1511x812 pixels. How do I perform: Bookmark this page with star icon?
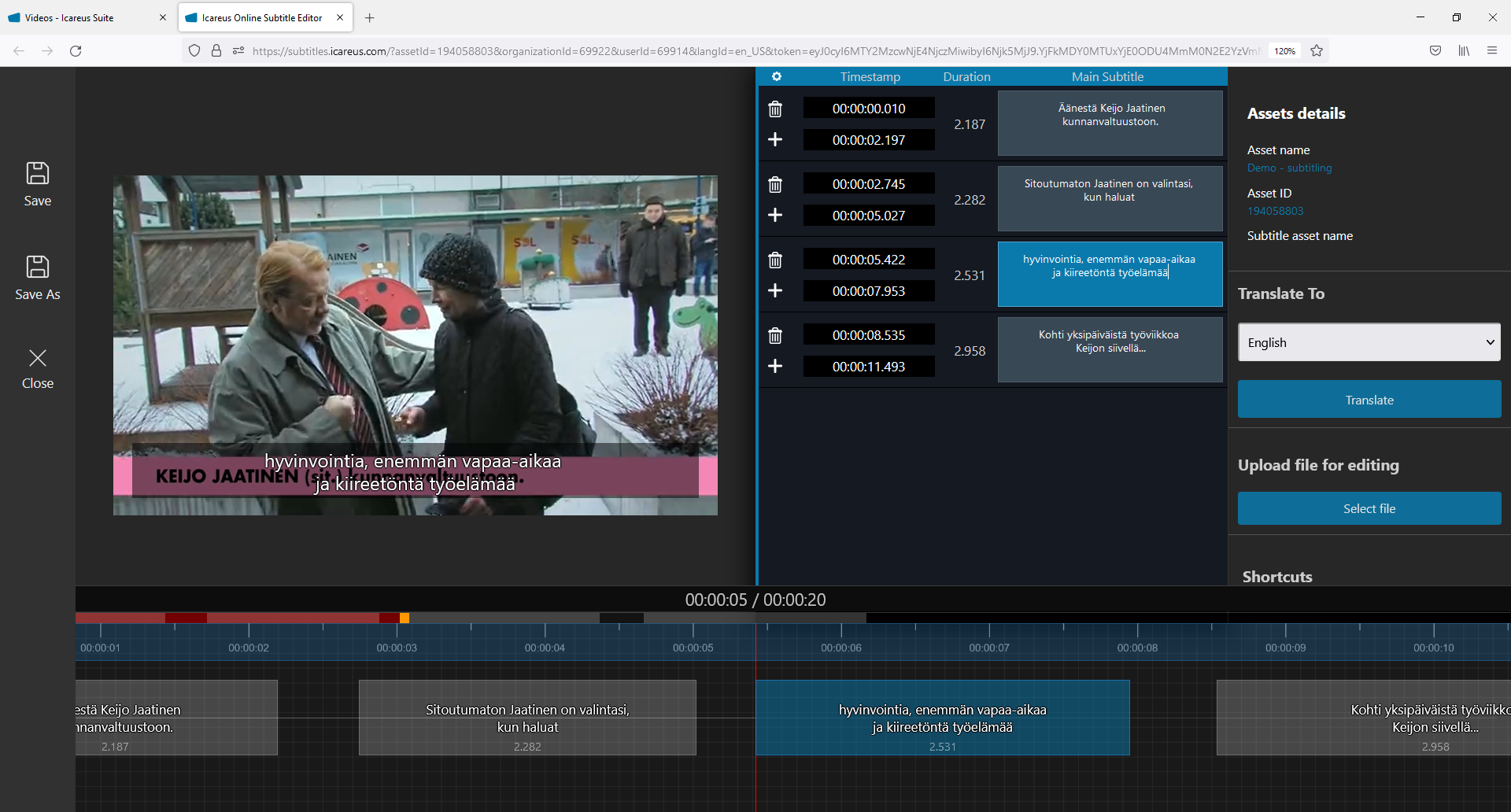[x=1317, y=51]
